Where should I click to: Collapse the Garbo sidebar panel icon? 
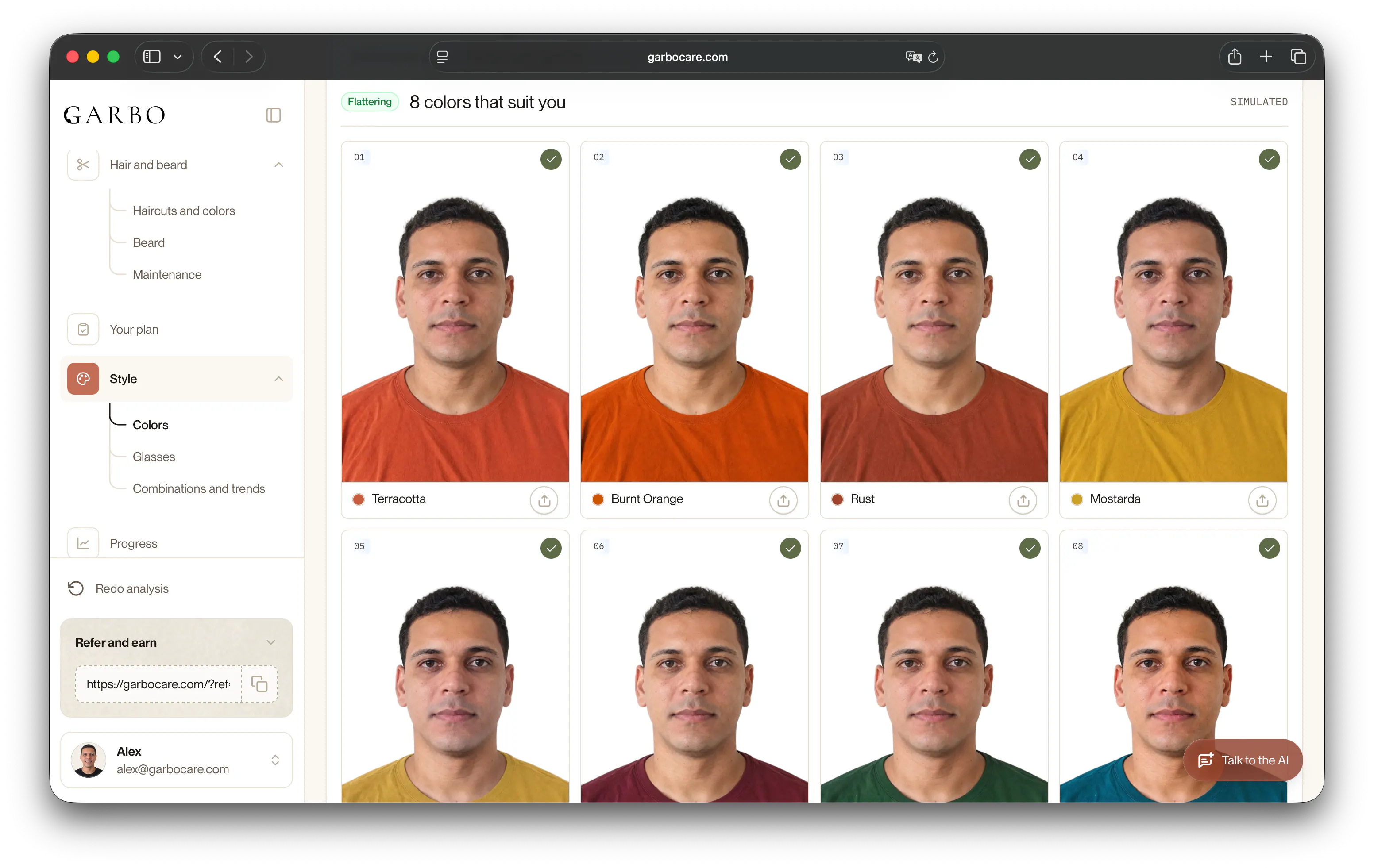pos(273,115)
